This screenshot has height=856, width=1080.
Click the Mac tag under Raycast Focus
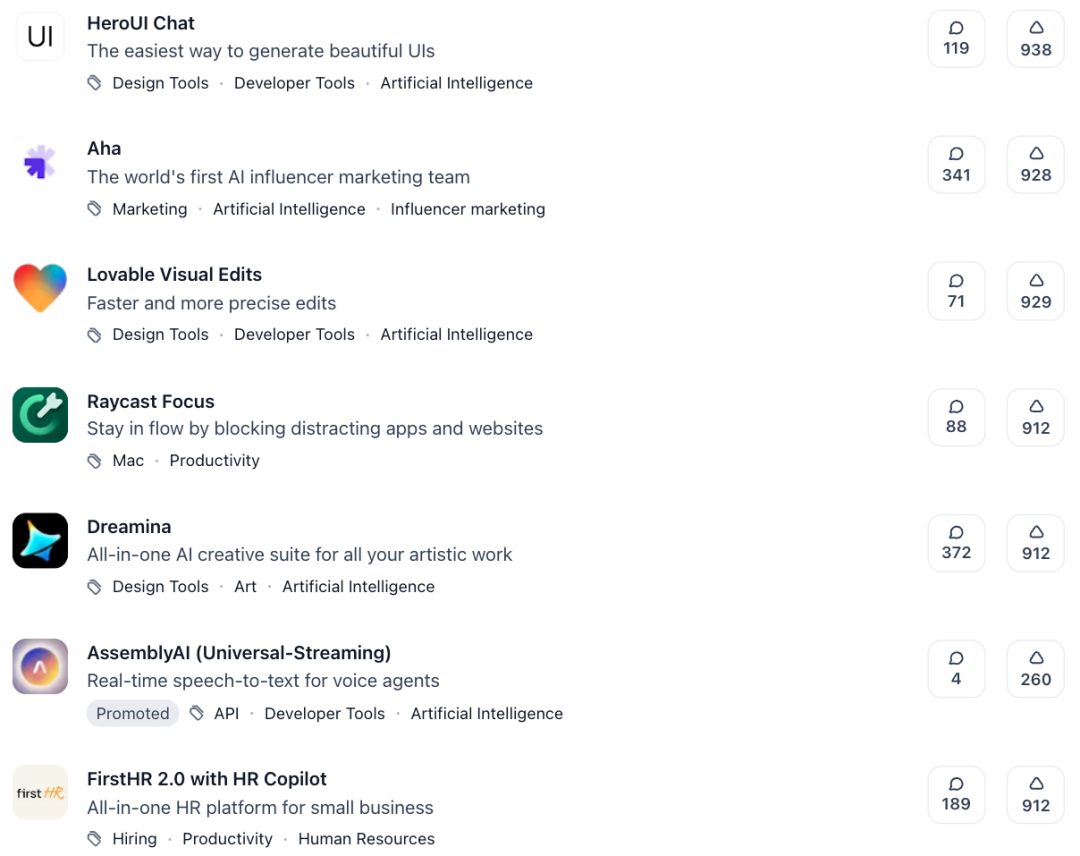(128, 460)
